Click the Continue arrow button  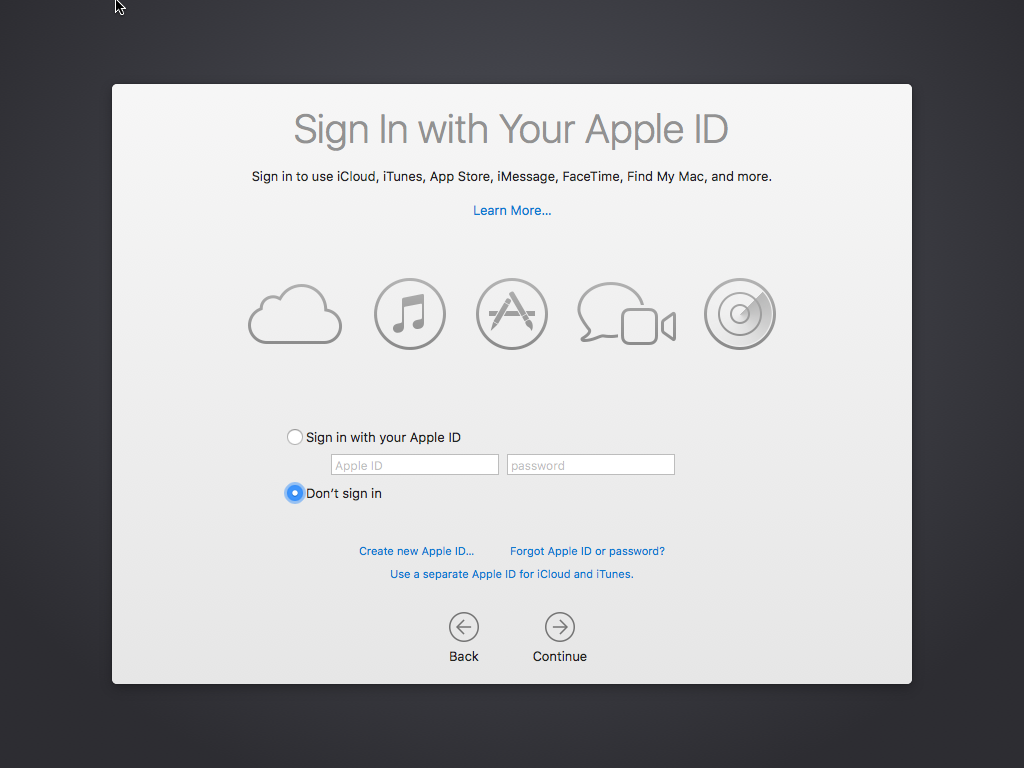pos(560,627)
